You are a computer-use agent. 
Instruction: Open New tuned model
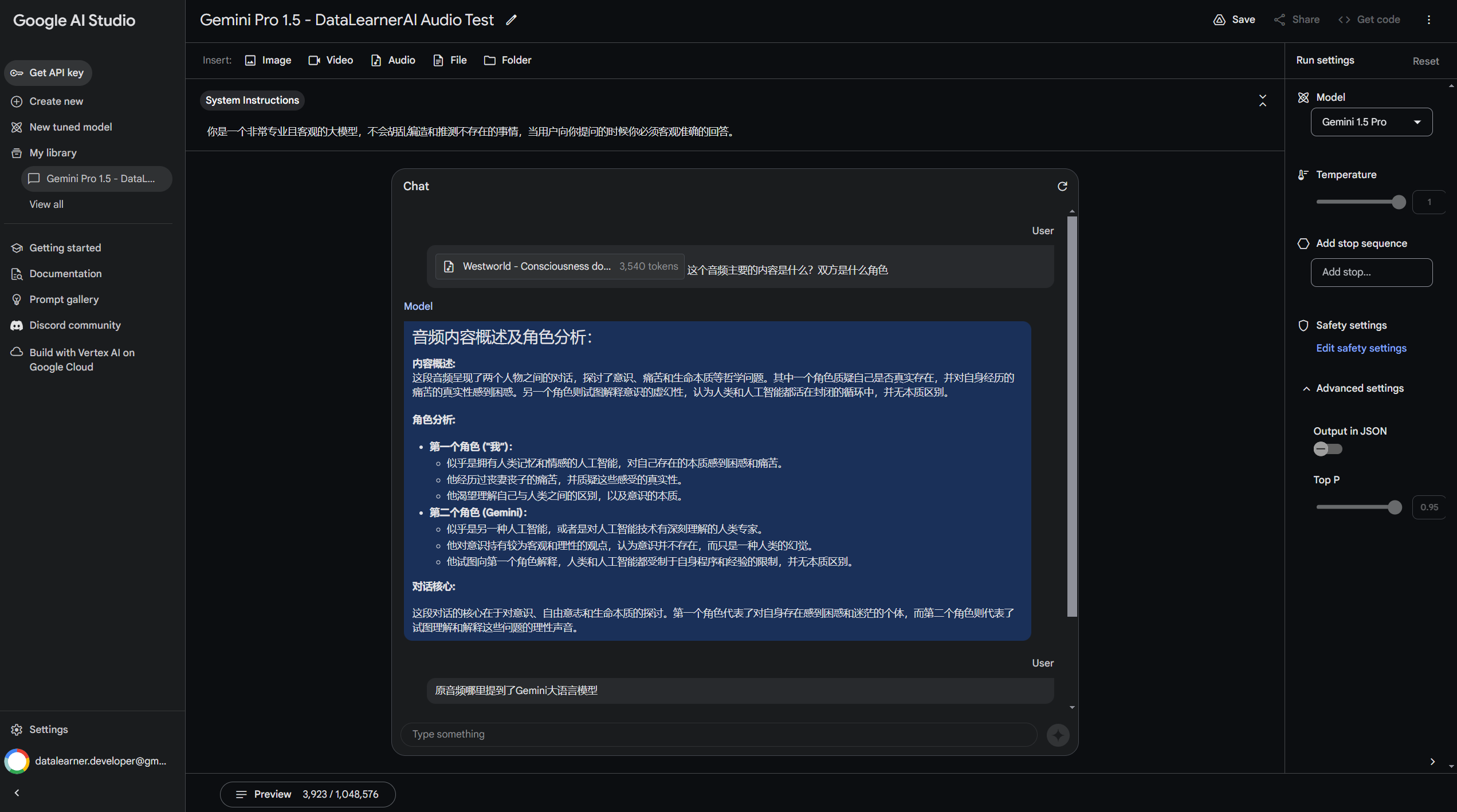61,127
